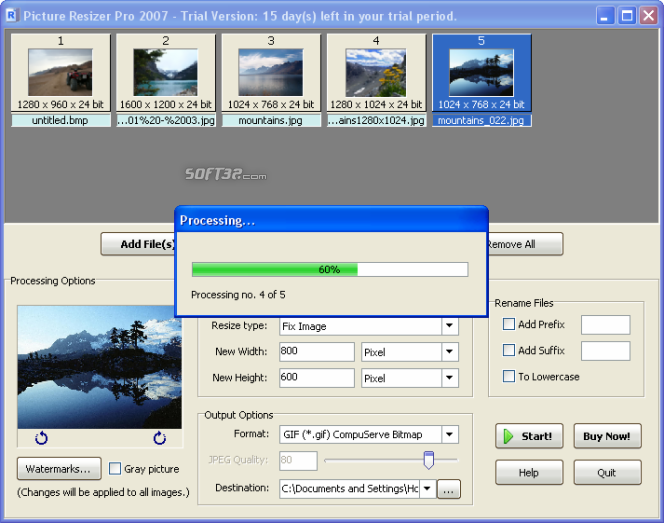Click the large preview image
The height and width of the screenshot is (523, 664).
click(100, 367)
